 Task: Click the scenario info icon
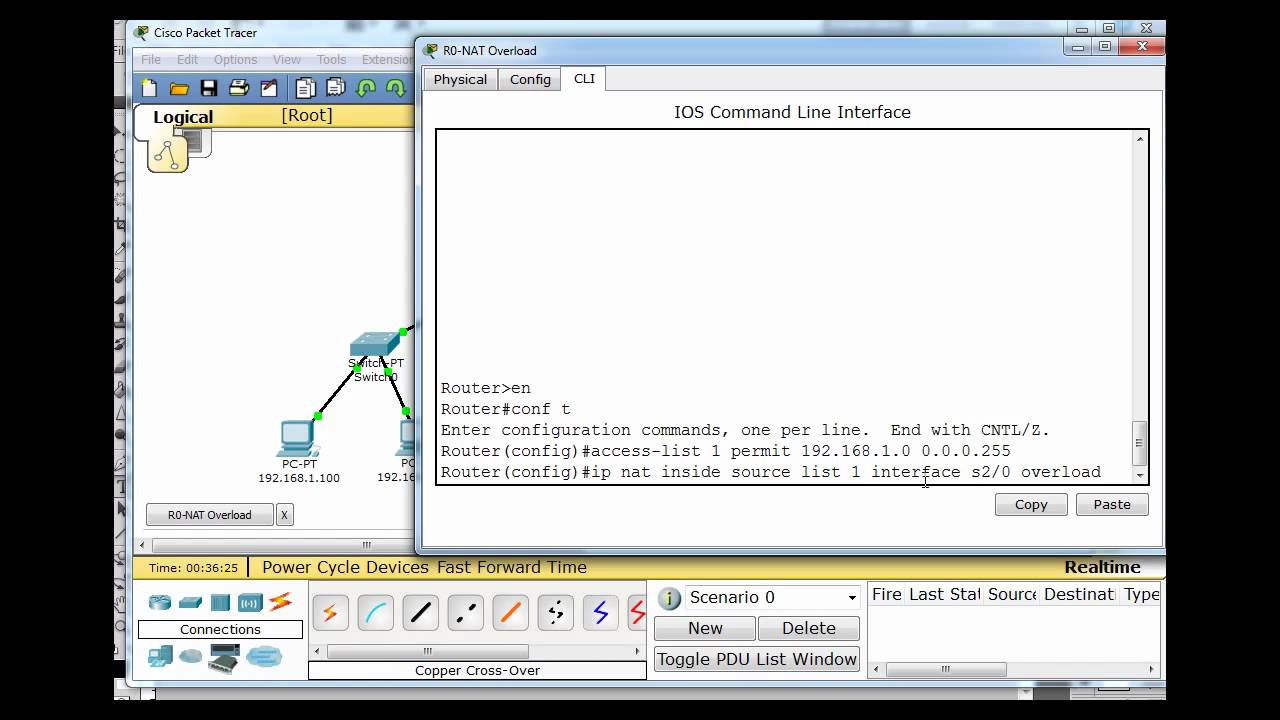(669, 598)
